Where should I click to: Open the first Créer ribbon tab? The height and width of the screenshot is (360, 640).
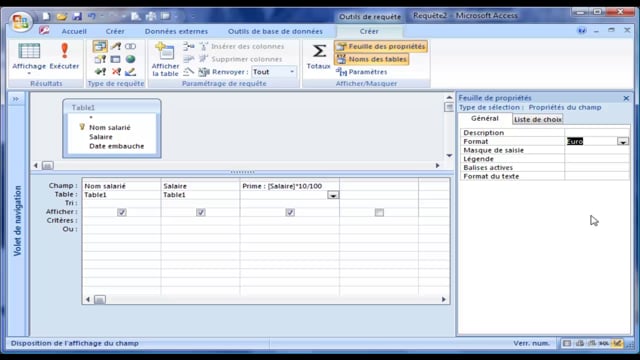(115, 31)
